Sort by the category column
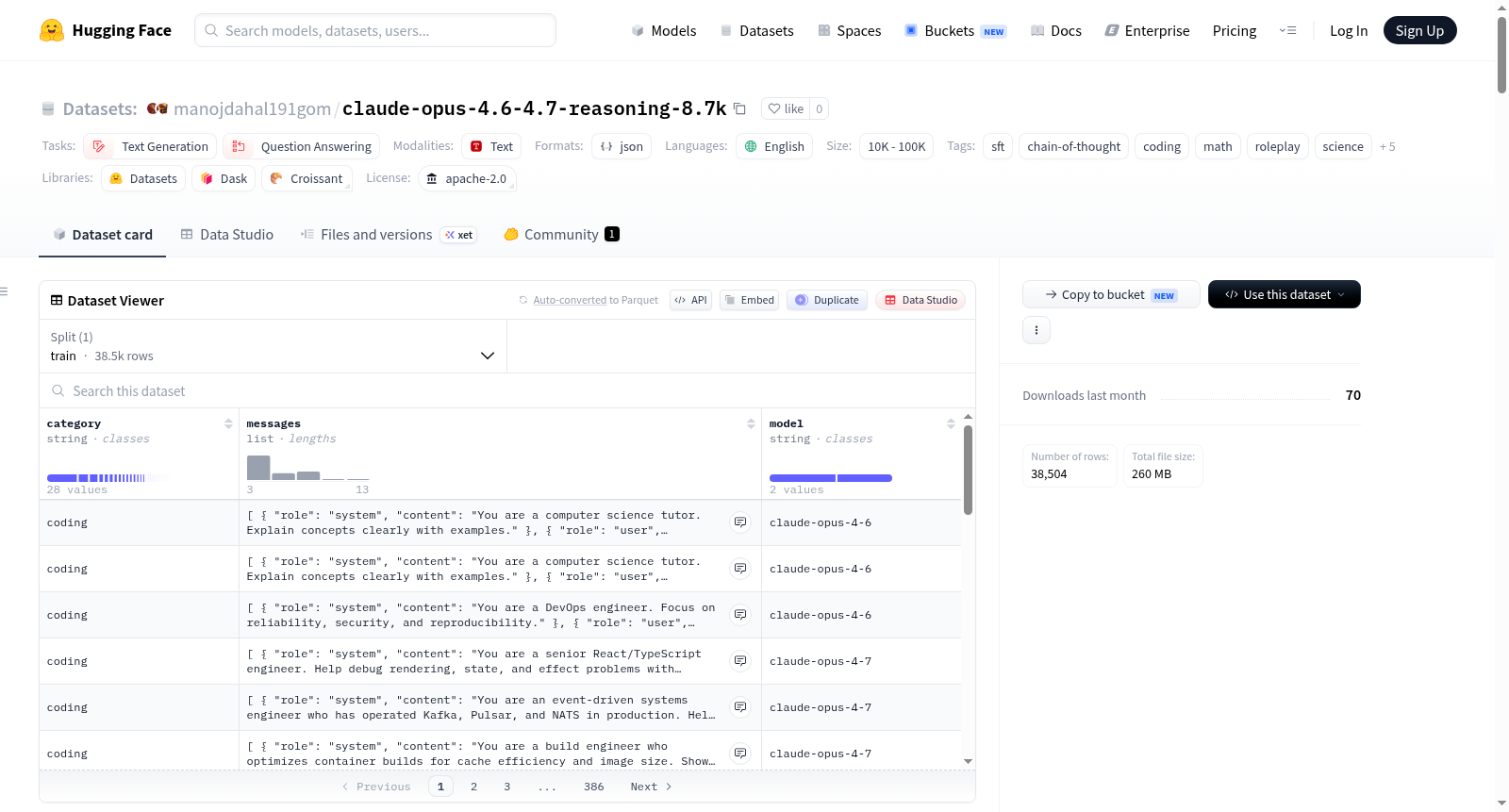This screenshot has width=1509, height=812. click(x=228, y=423)
